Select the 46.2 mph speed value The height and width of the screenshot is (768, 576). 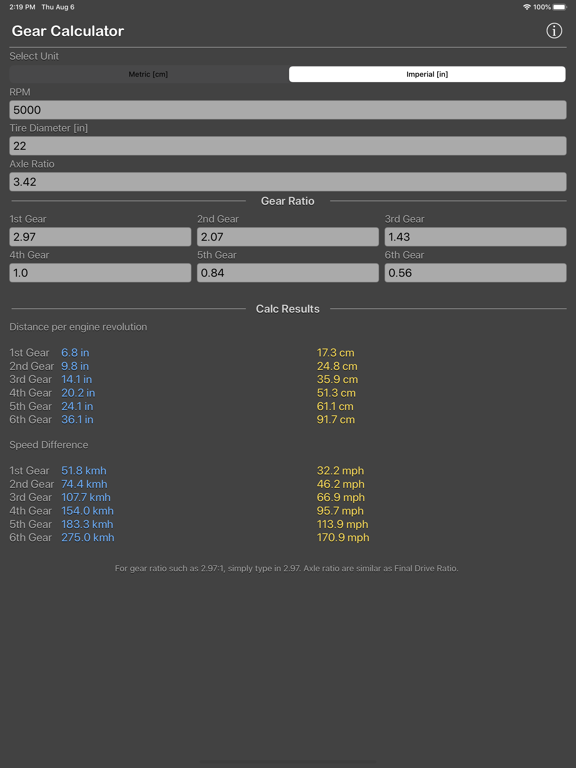340,484
